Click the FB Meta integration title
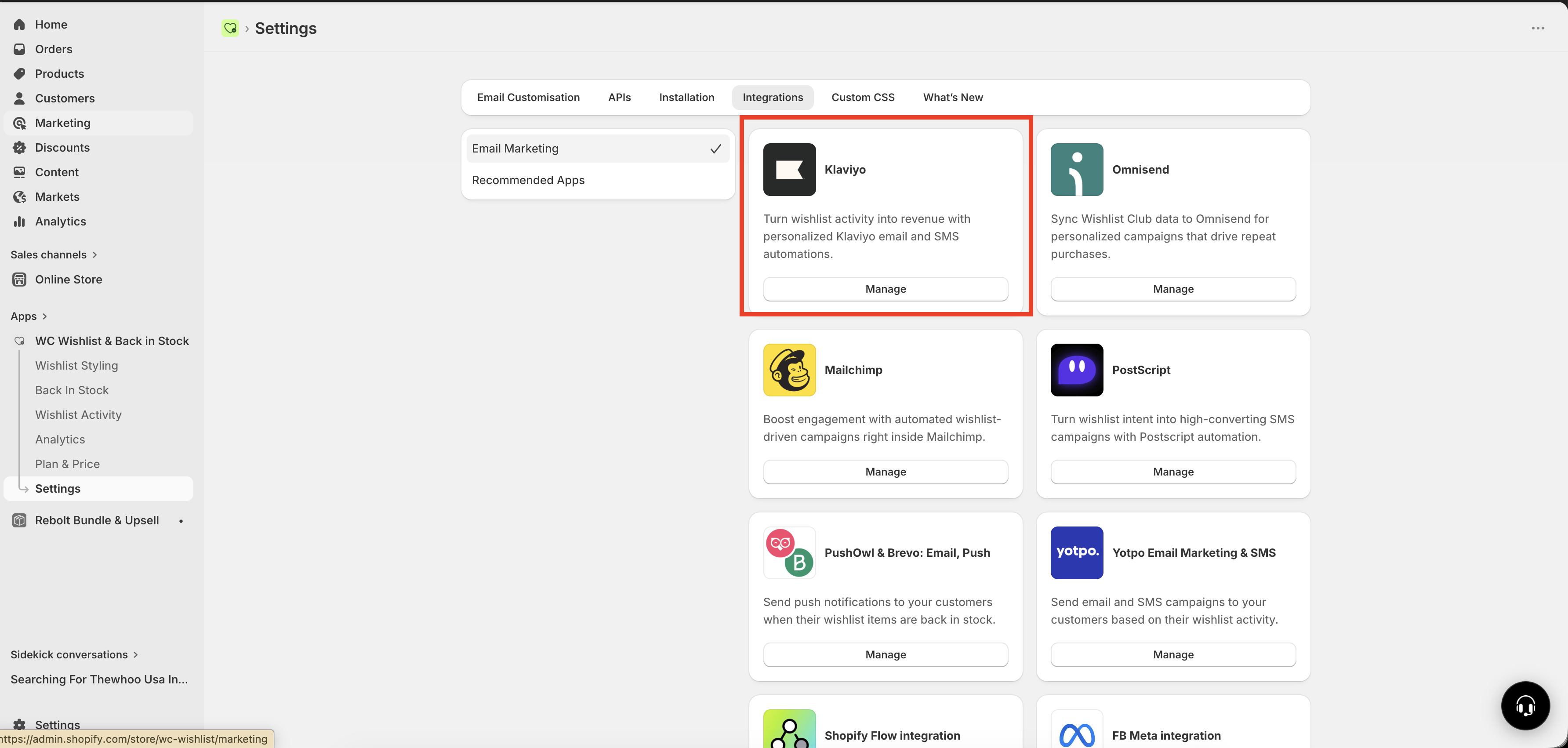The image size is (1568, 748). coord(1166,735)
